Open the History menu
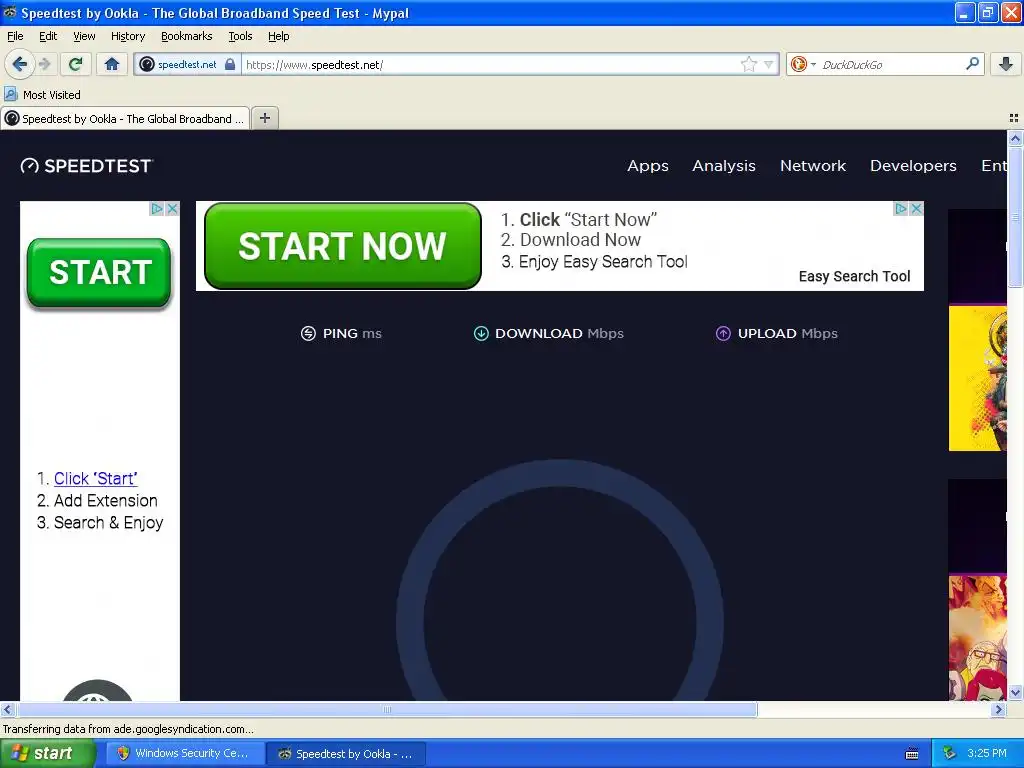The image size is (1024, 768). pos(128,36)
